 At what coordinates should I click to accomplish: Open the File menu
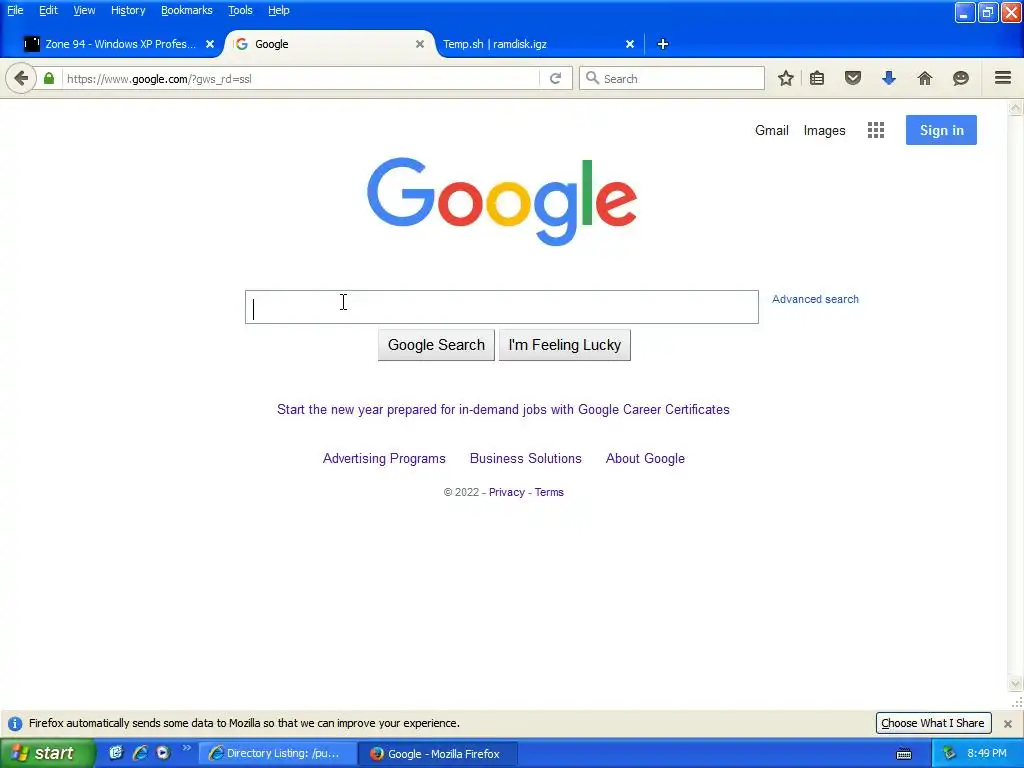click(15, 10)
